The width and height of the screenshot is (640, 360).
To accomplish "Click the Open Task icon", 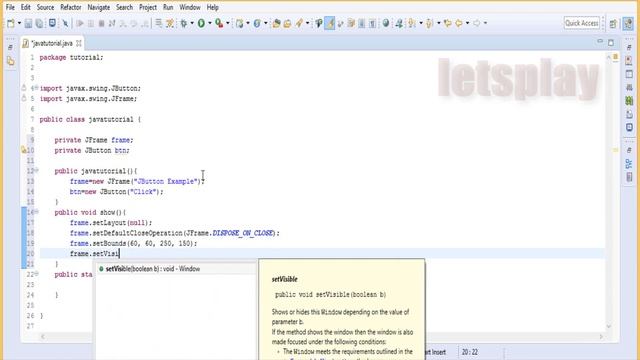I will [x=287, y=23].
